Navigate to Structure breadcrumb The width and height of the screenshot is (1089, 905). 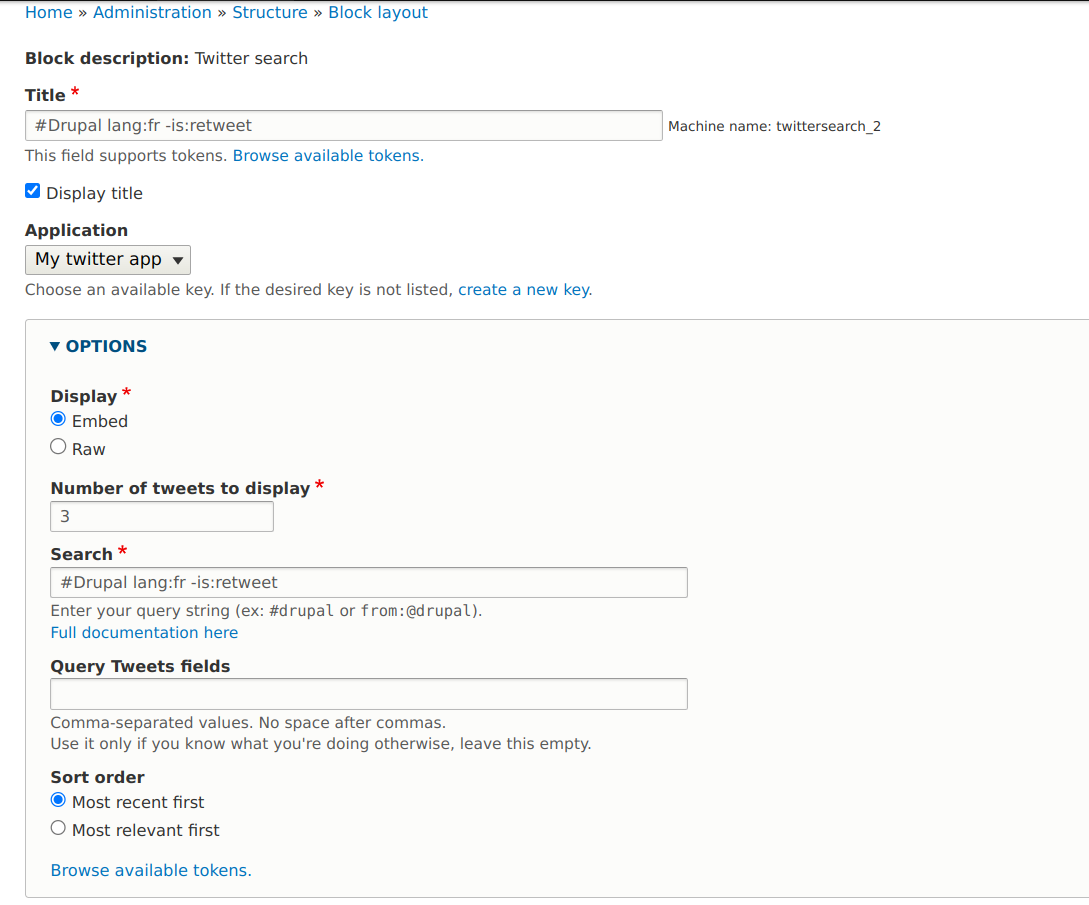coord(269,13)
